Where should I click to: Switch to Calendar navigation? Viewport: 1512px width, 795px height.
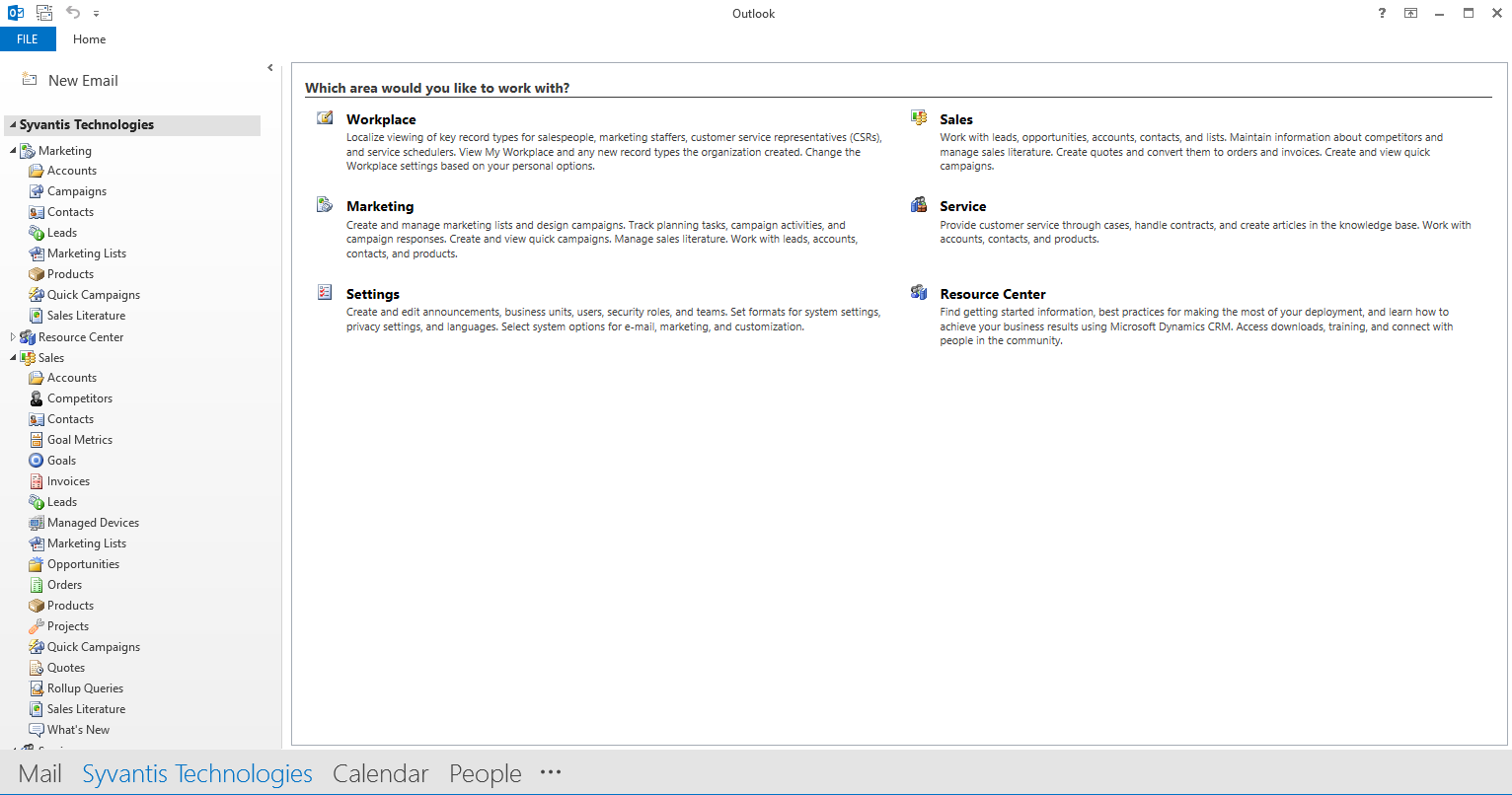pos(381,774)
